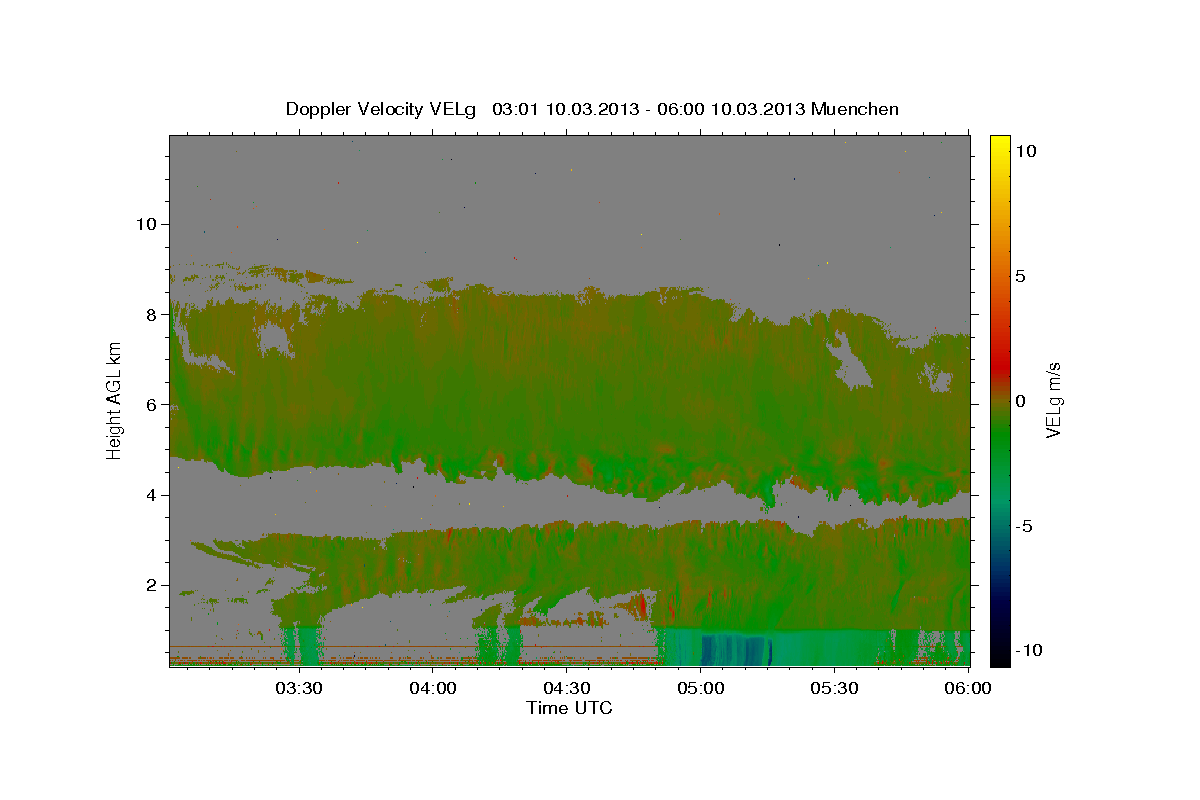The image size is (1200, 800).
Task: Click the '05:30' time tick label
Action: [x=835, y=688]
